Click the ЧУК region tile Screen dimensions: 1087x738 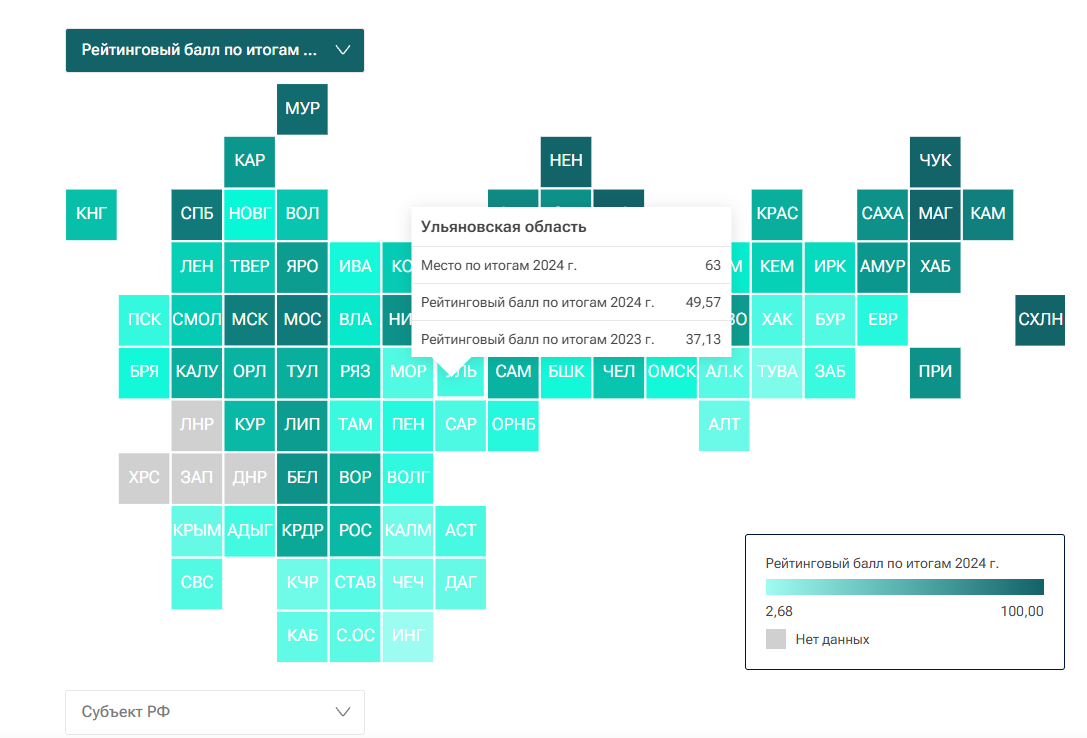pyautogui.click(x=935, y=161)
